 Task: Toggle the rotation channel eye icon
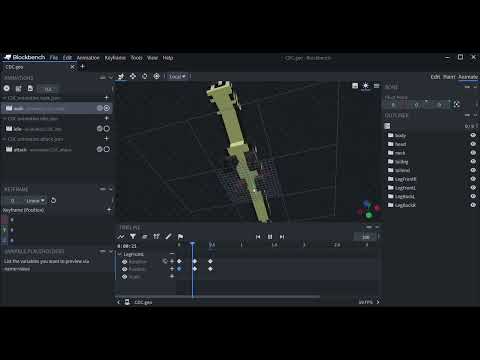(125, 262)
